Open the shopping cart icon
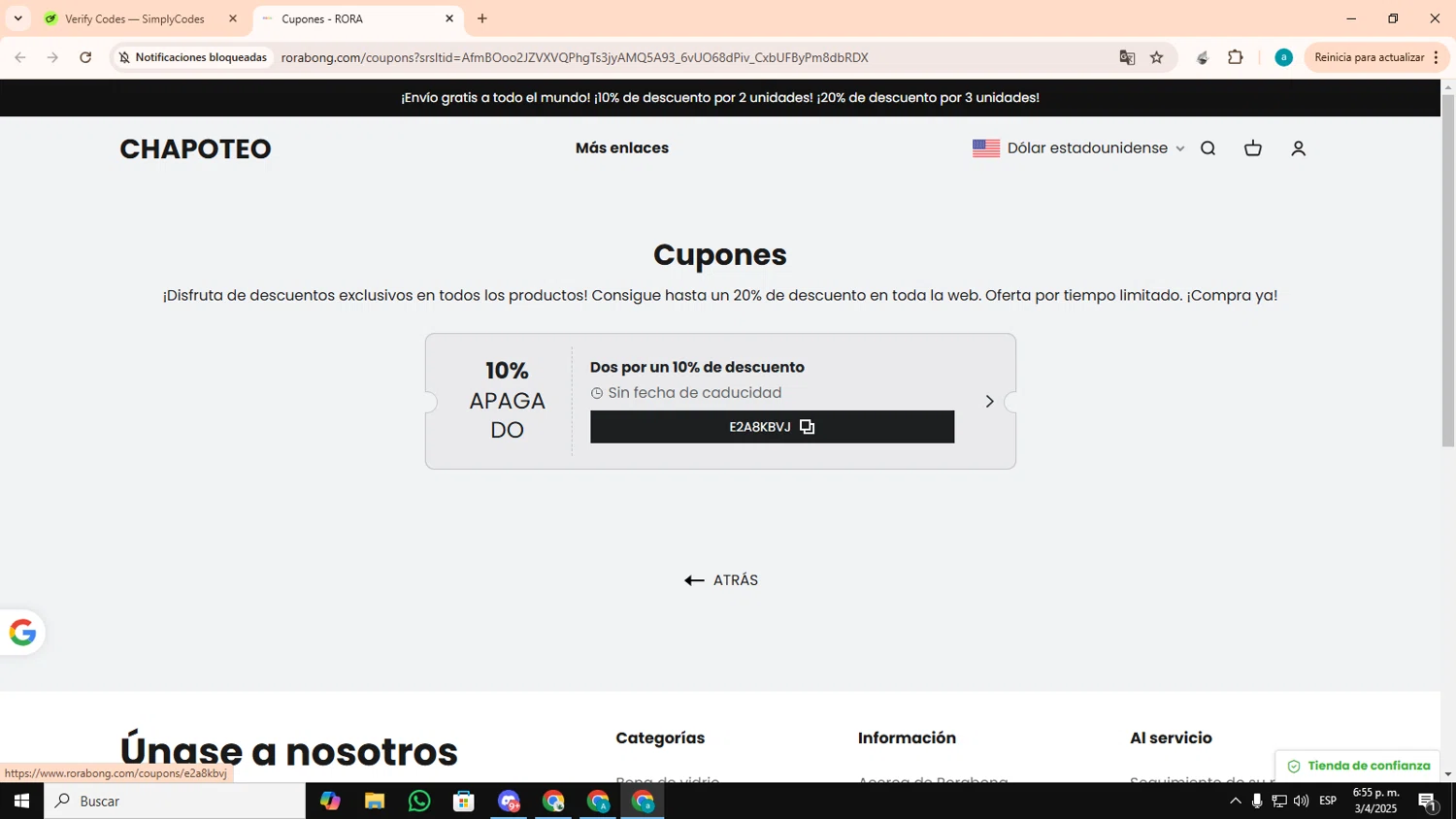This screenshot has width=1456, height=819. (x=1253, y=148)
